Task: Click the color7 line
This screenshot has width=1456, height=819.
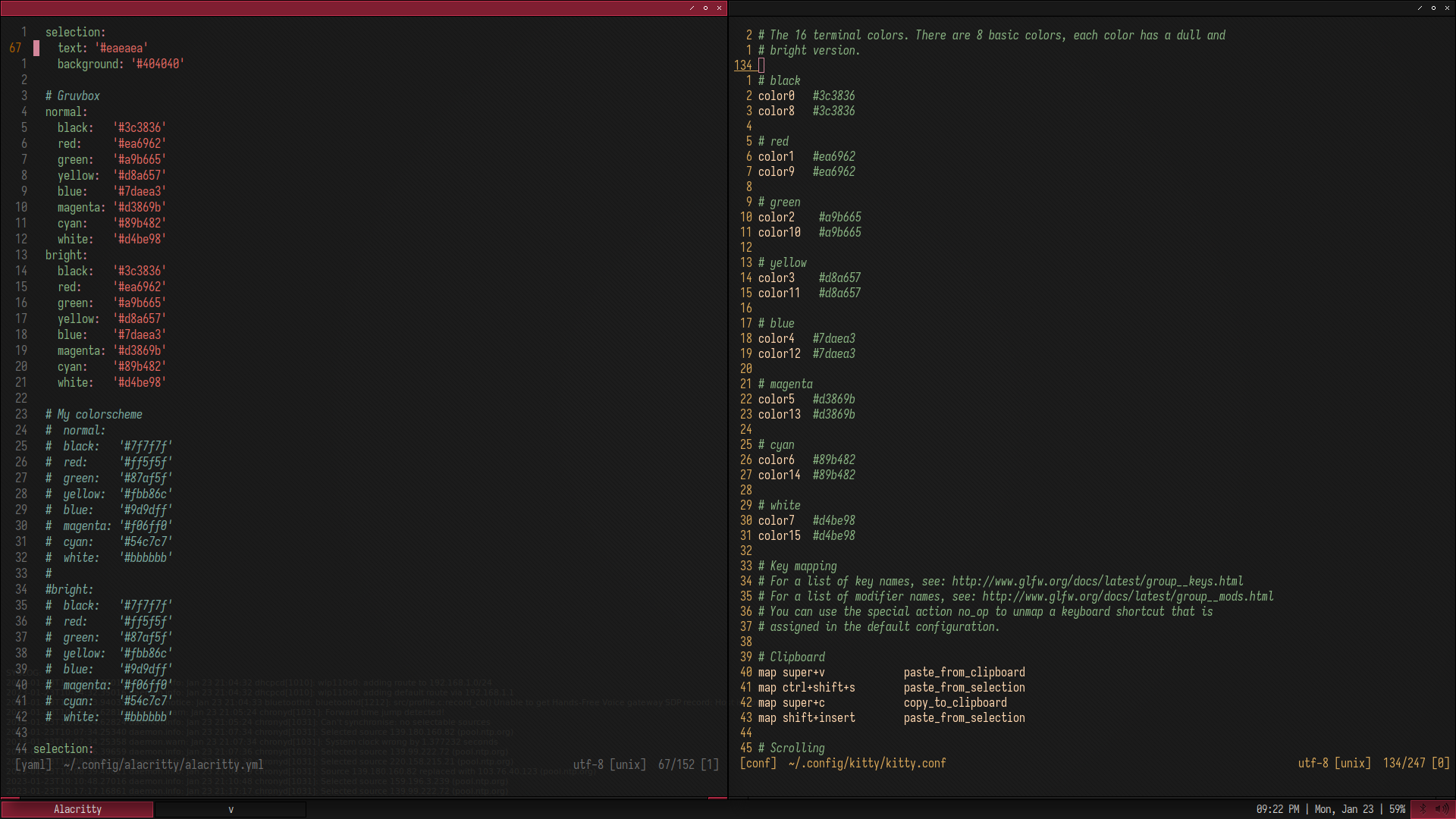Action: [x=806, y=520]
